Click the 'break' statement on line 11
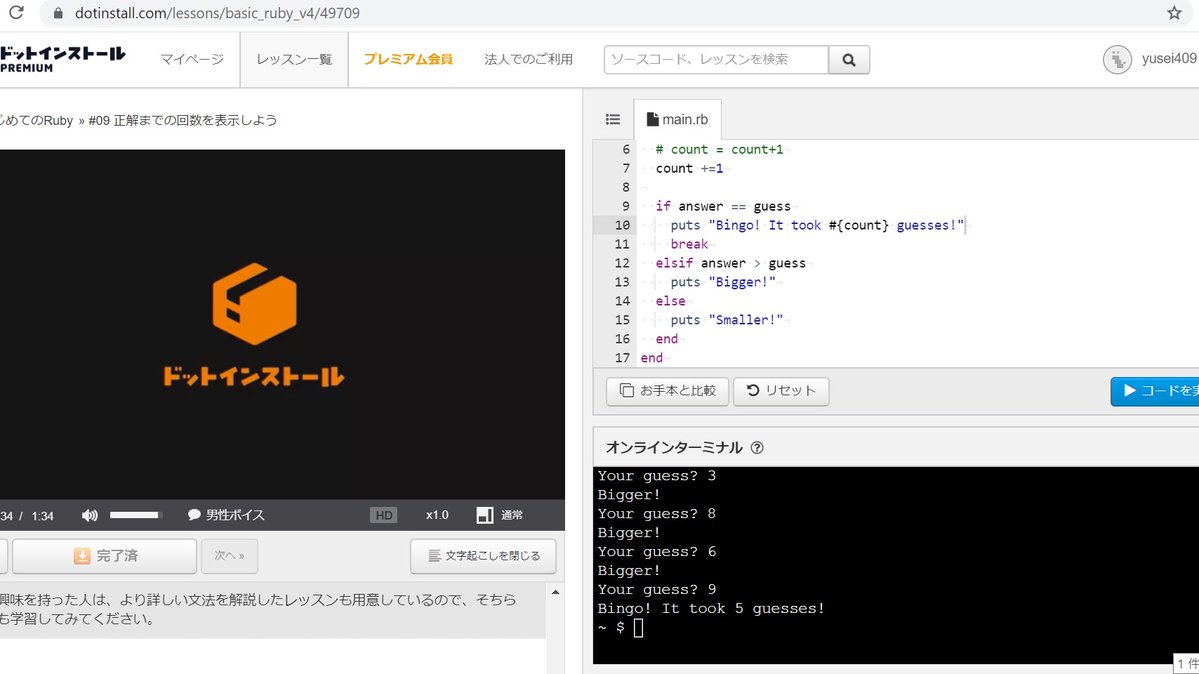Viewport: 1199px width, 674px height. click(x=689, y=244)
